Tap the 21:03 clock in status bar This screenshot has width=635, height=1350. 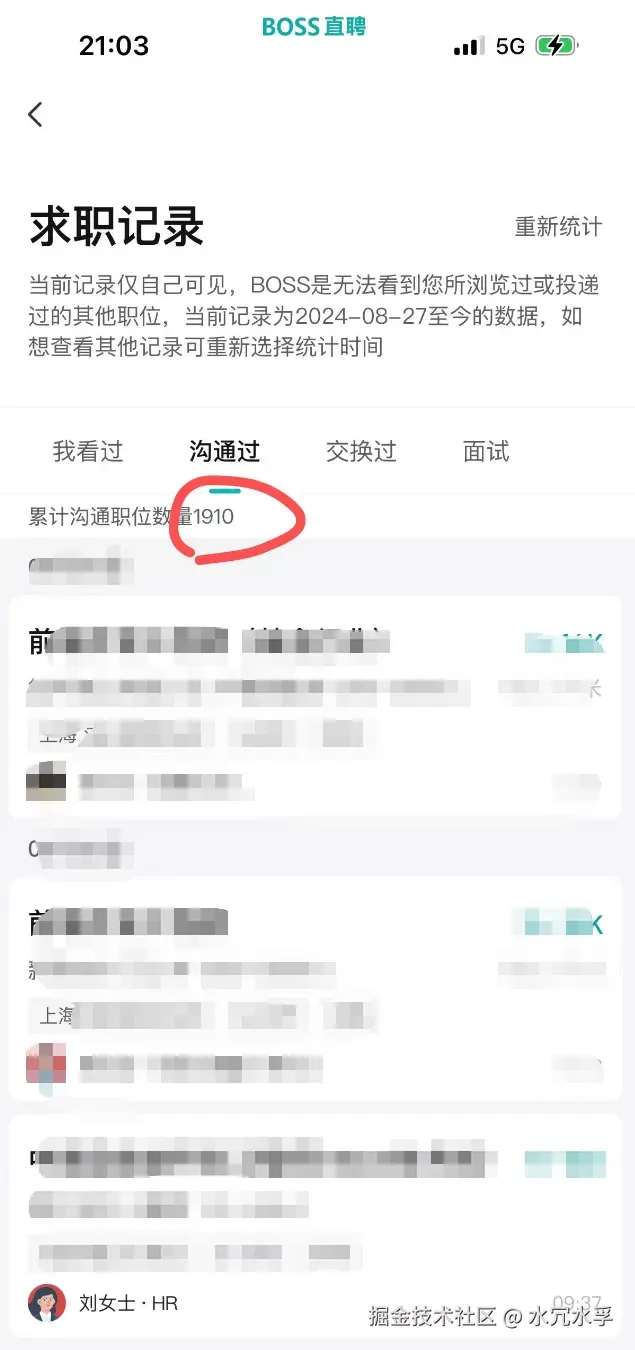(x=114, y=45)
